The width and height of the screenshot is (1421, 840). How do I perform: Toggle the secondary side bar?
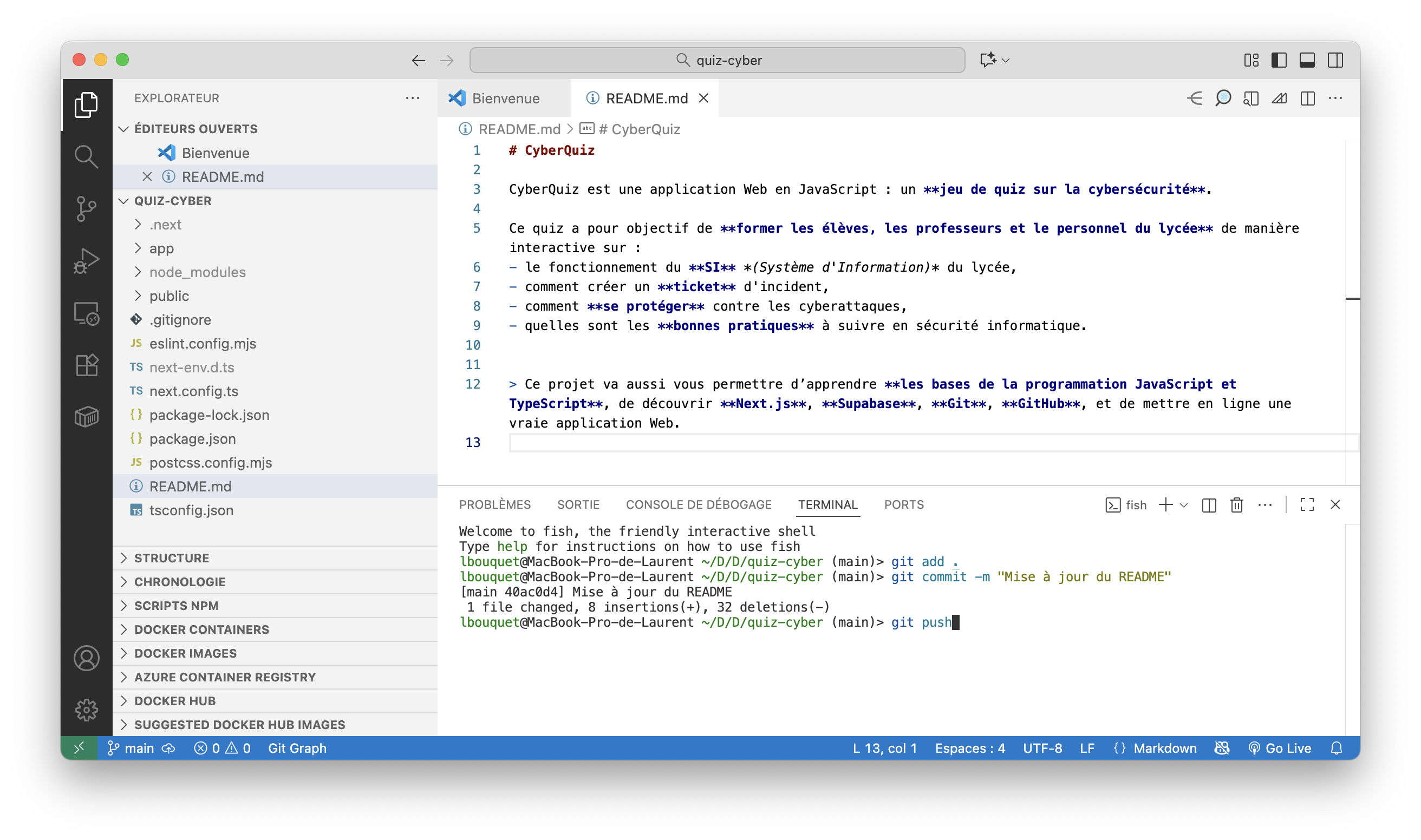click(x=1335, y=60)
